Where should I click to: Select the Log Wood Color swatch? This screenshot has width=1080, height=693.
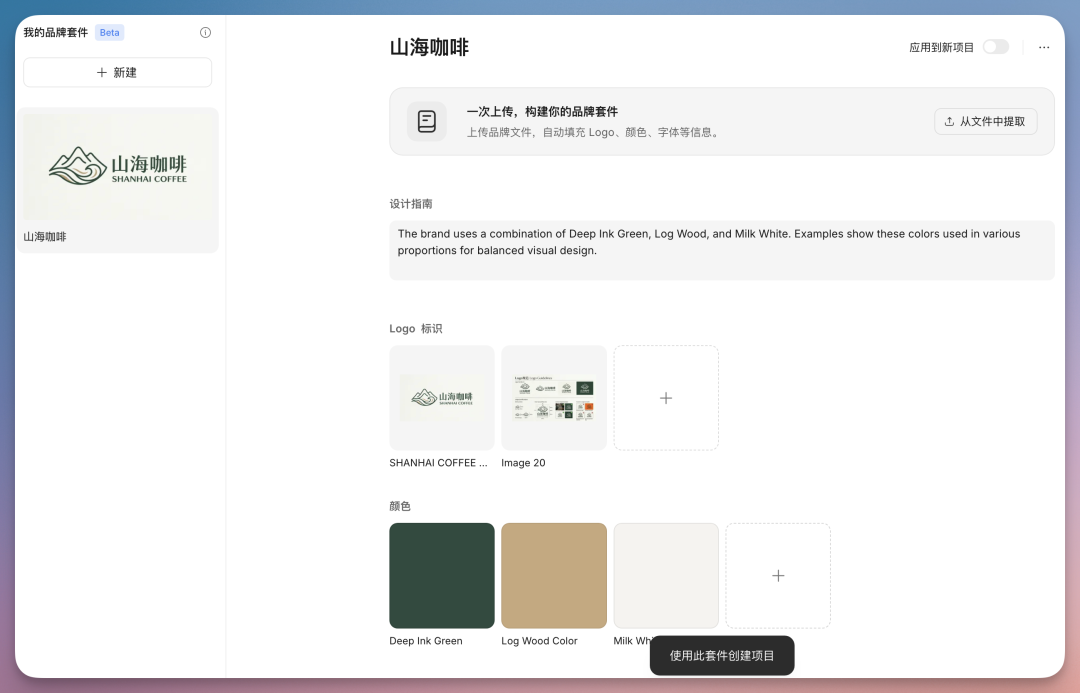[553, 575]
